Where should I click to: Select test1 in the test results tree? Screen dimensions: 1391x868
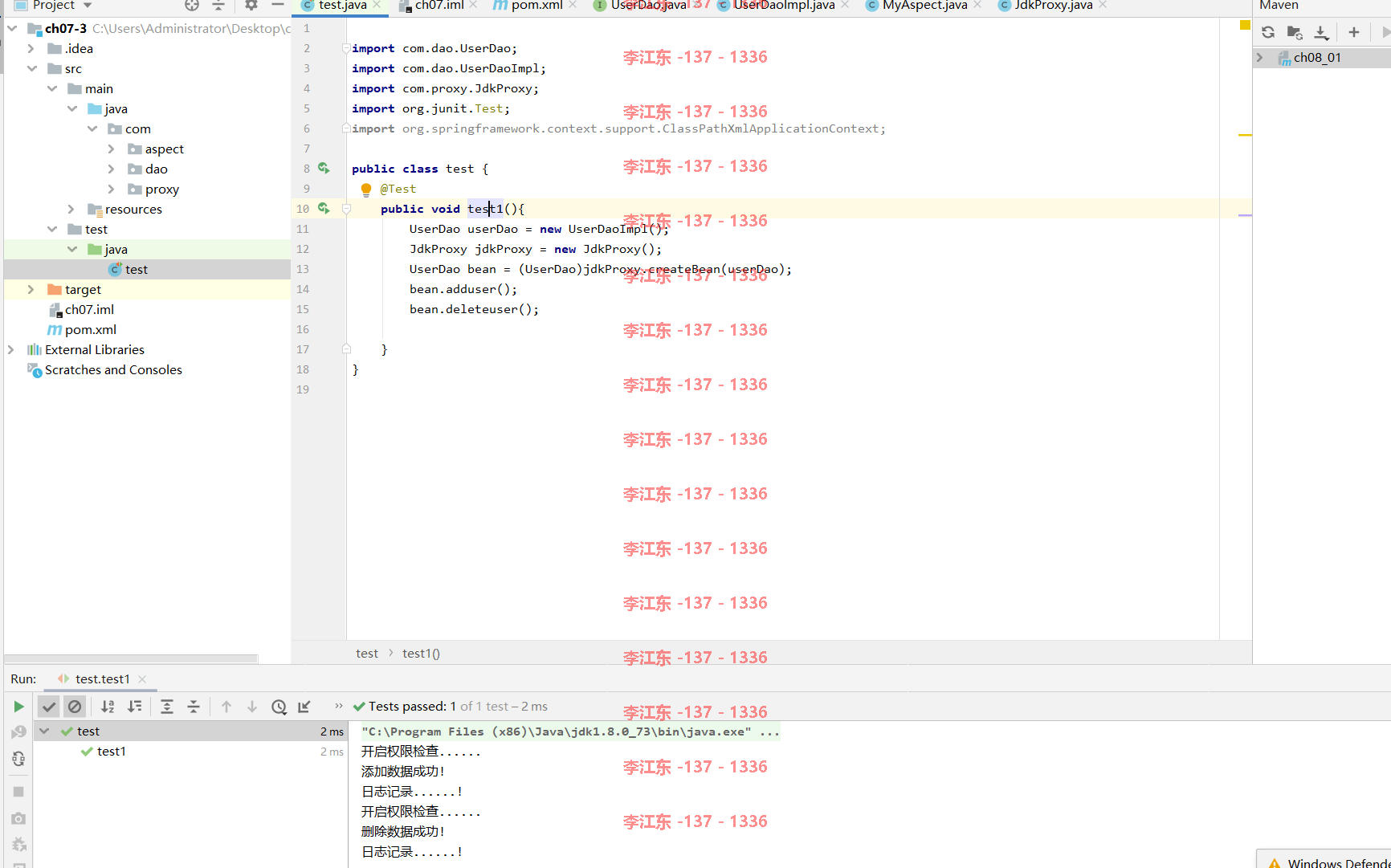click(x=112, y=752)
